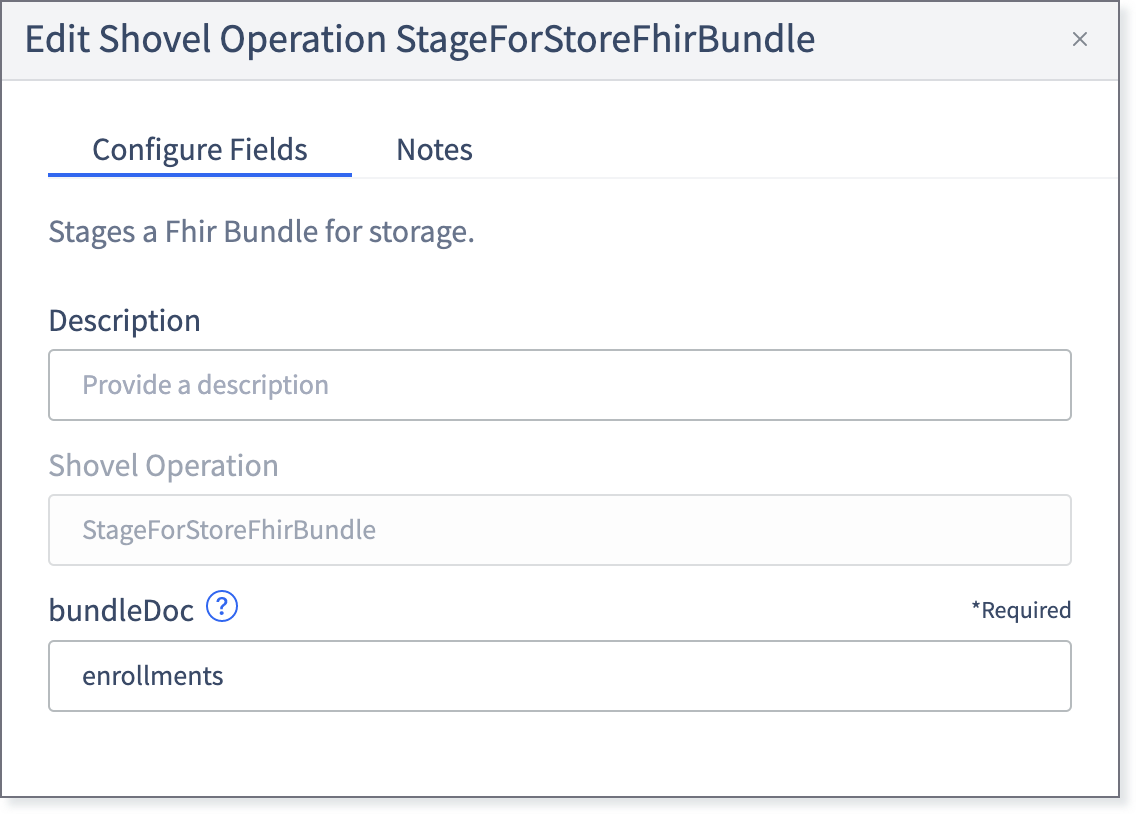Select the Configure Fields tab
This screenshot has height=814, width=1136.
point(200,150)
